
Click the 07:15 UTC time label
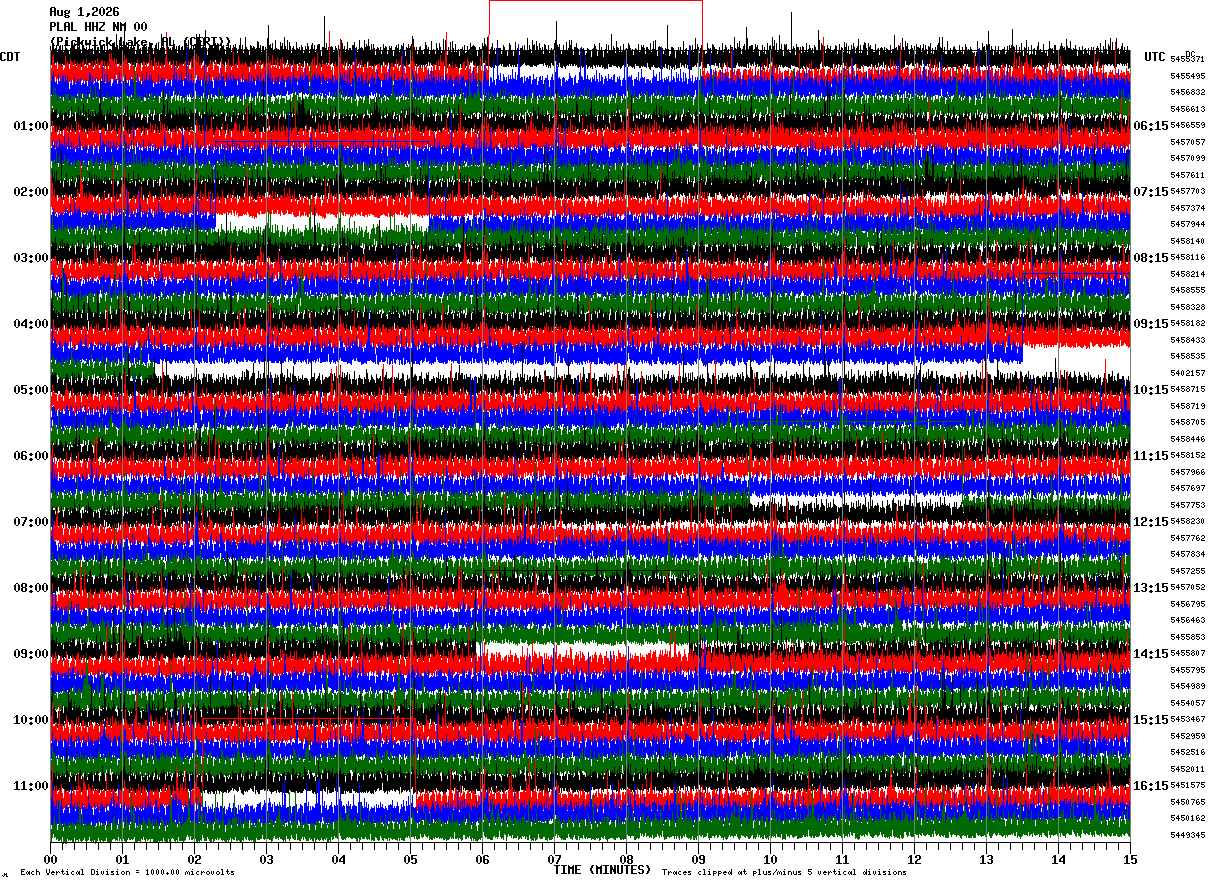(x=1150, y=192)
